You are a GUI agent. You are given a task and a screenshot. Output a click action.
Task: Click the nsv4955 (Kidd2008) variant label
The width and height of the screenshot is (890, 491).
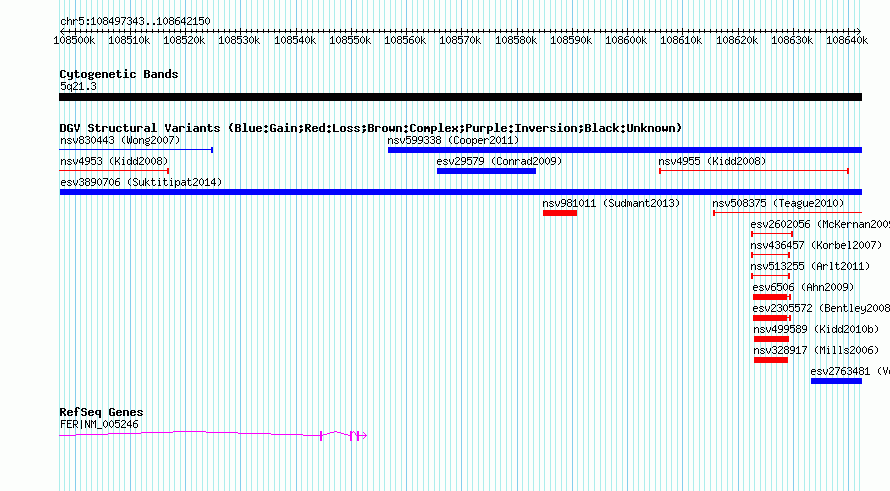tap(712, 161)
